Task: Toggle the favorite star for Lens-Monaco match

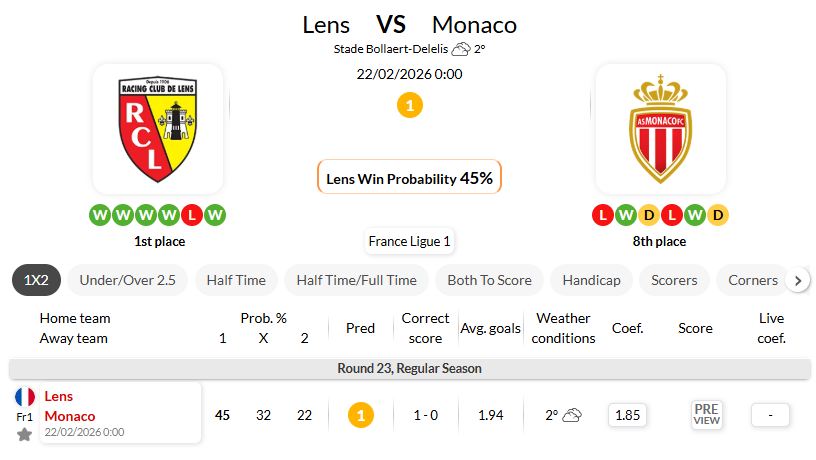Action: click(25, 434)
